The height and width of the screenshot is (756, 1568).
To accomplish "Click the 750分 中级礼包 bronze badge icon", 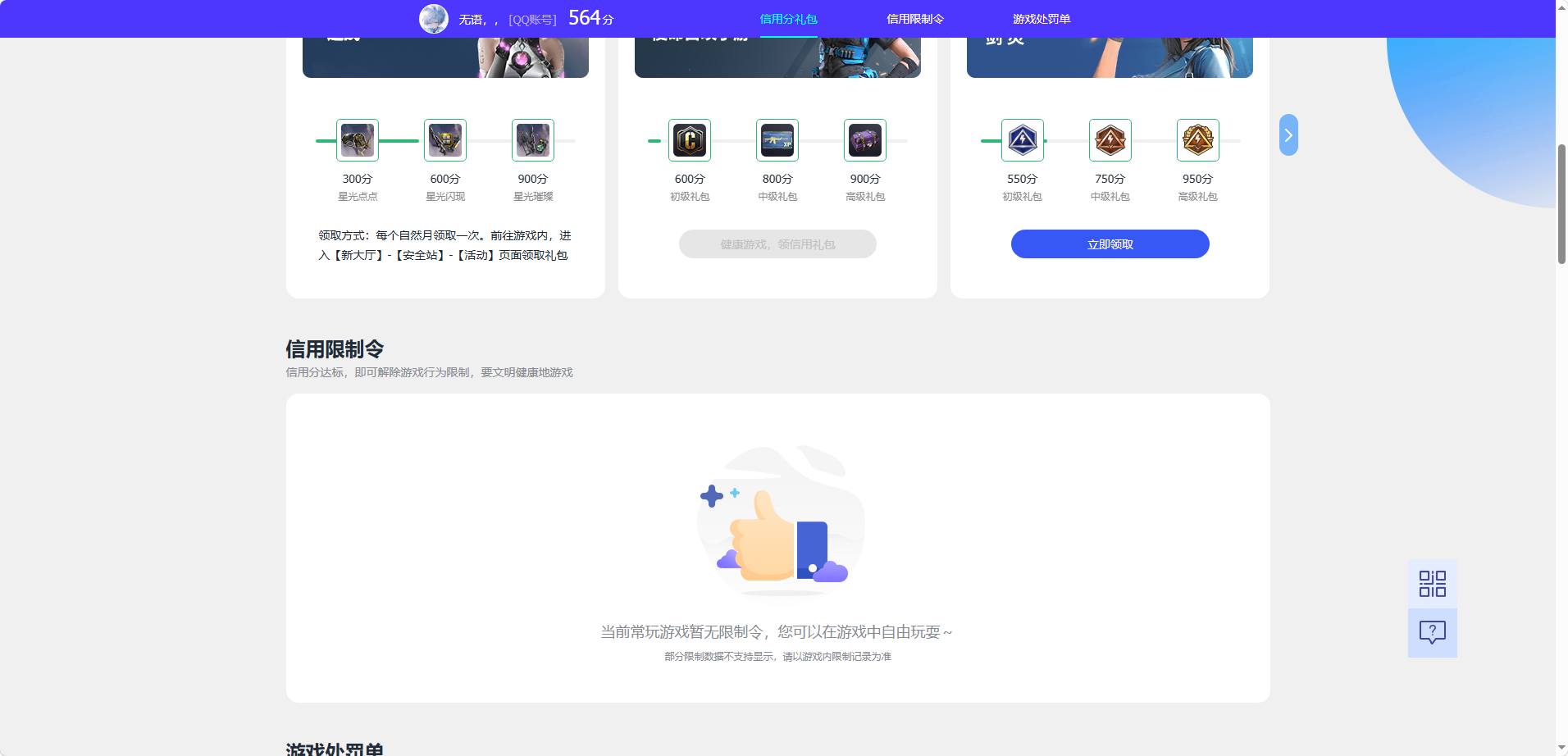I will click(x=1110, y=140).
